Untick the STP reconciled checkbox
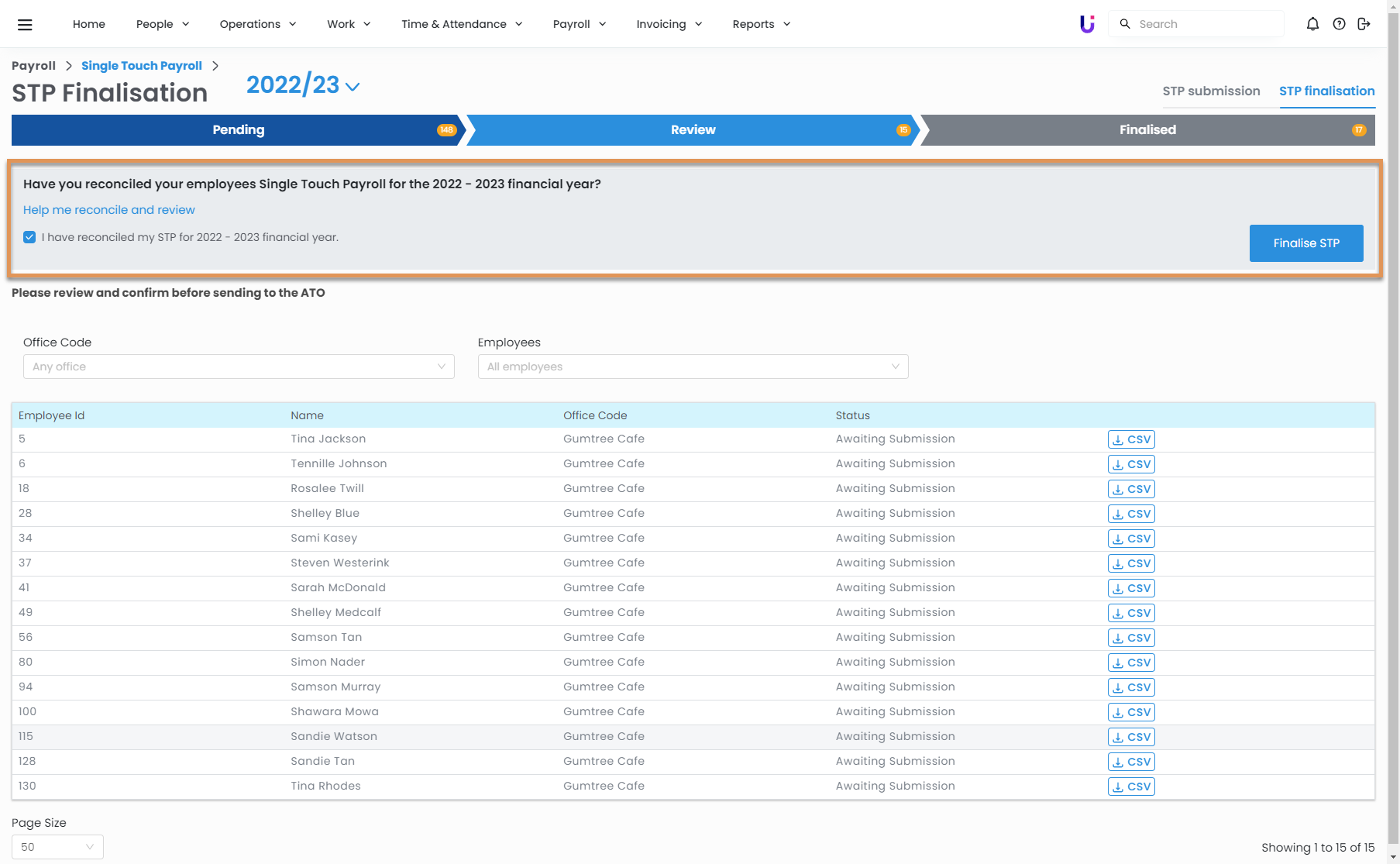This screenshot has width=1400, height=864. pyautogui.click(x=29, y=237)
